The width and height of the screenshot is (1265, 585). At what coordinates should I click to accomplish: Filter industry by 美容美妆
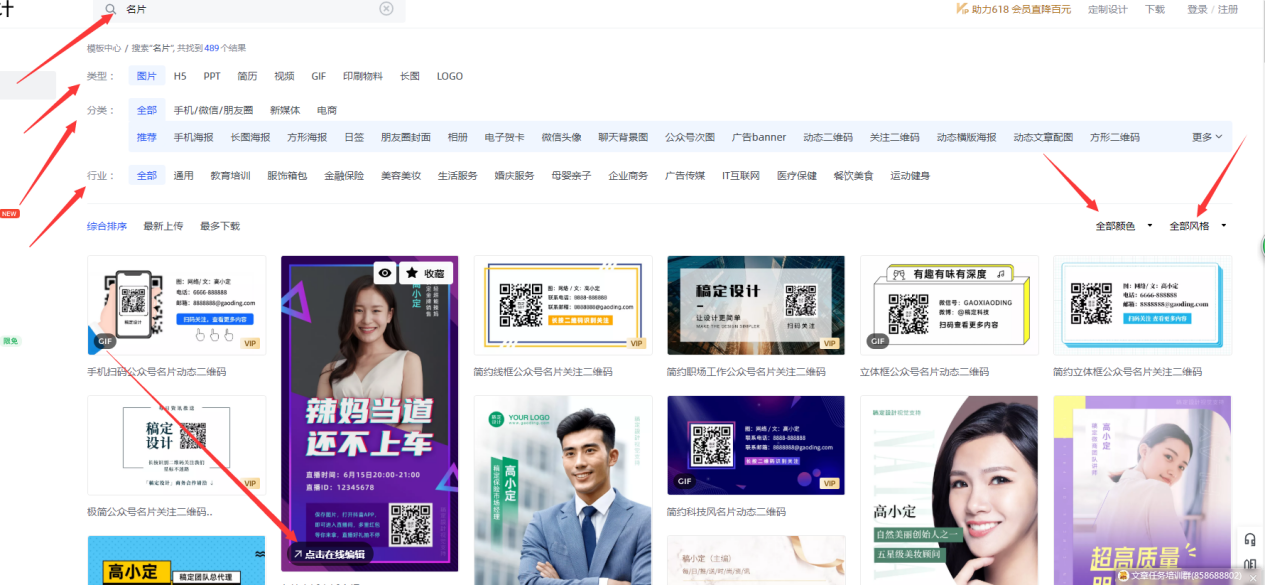(x=401, y=176)
